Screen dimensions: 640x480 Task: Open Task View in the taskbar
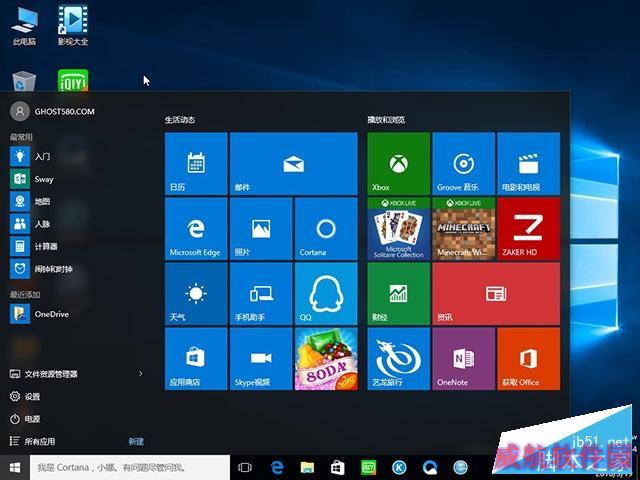pyautogui.click(x=245, y=467)
